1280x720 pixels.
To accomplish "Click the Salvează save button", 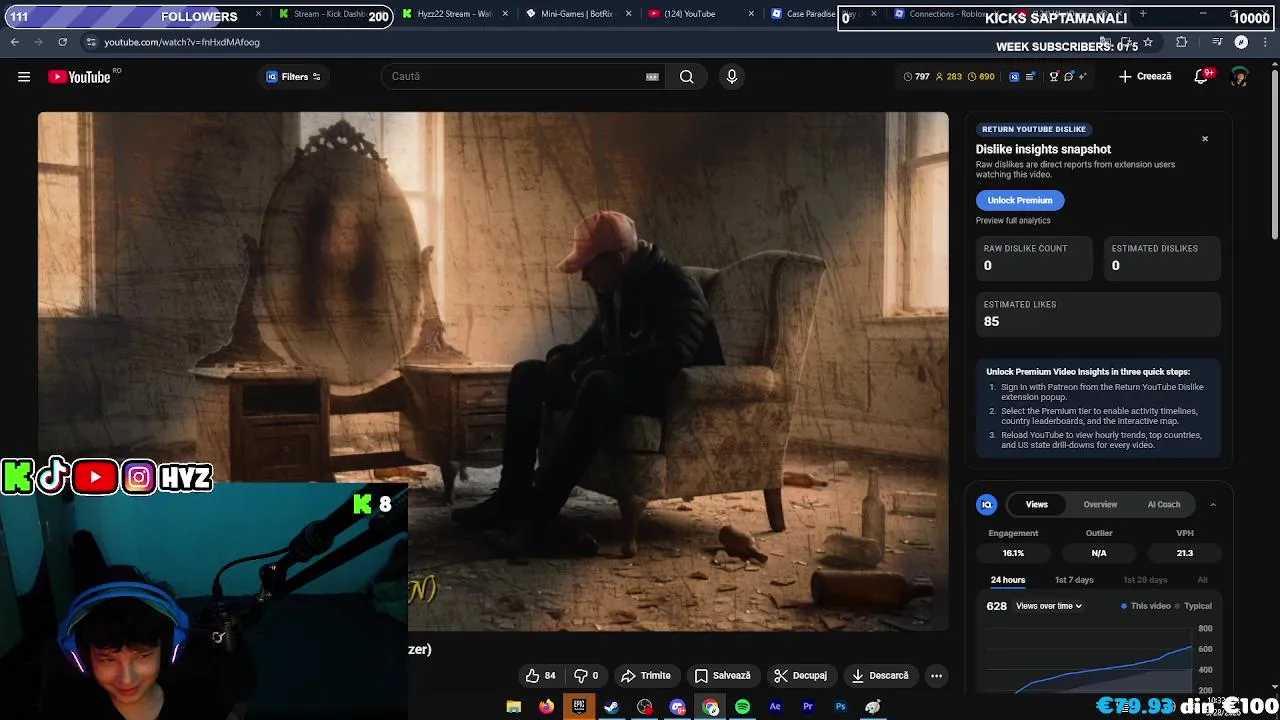I will tap(723, 676).
